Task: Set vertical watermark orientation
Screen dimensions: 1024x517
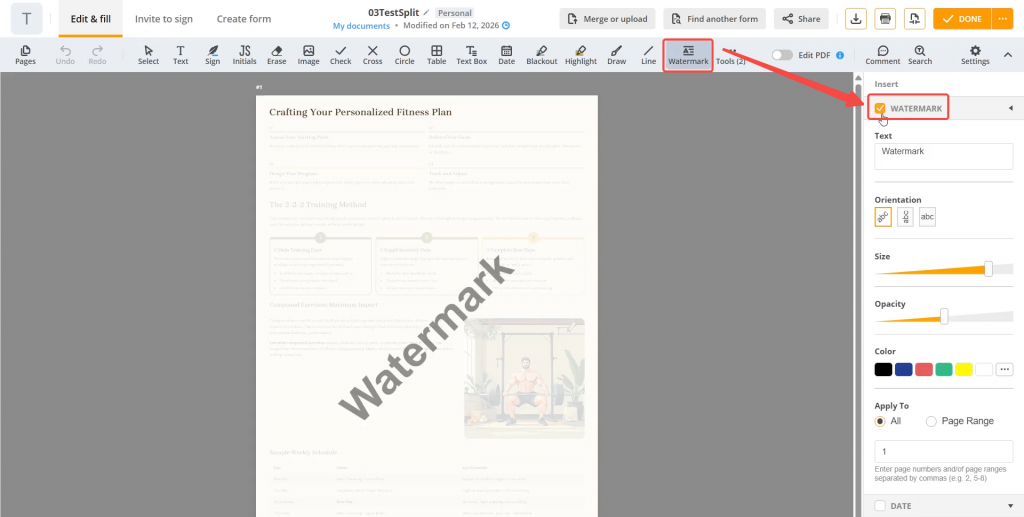Action: tap(905, 217)
